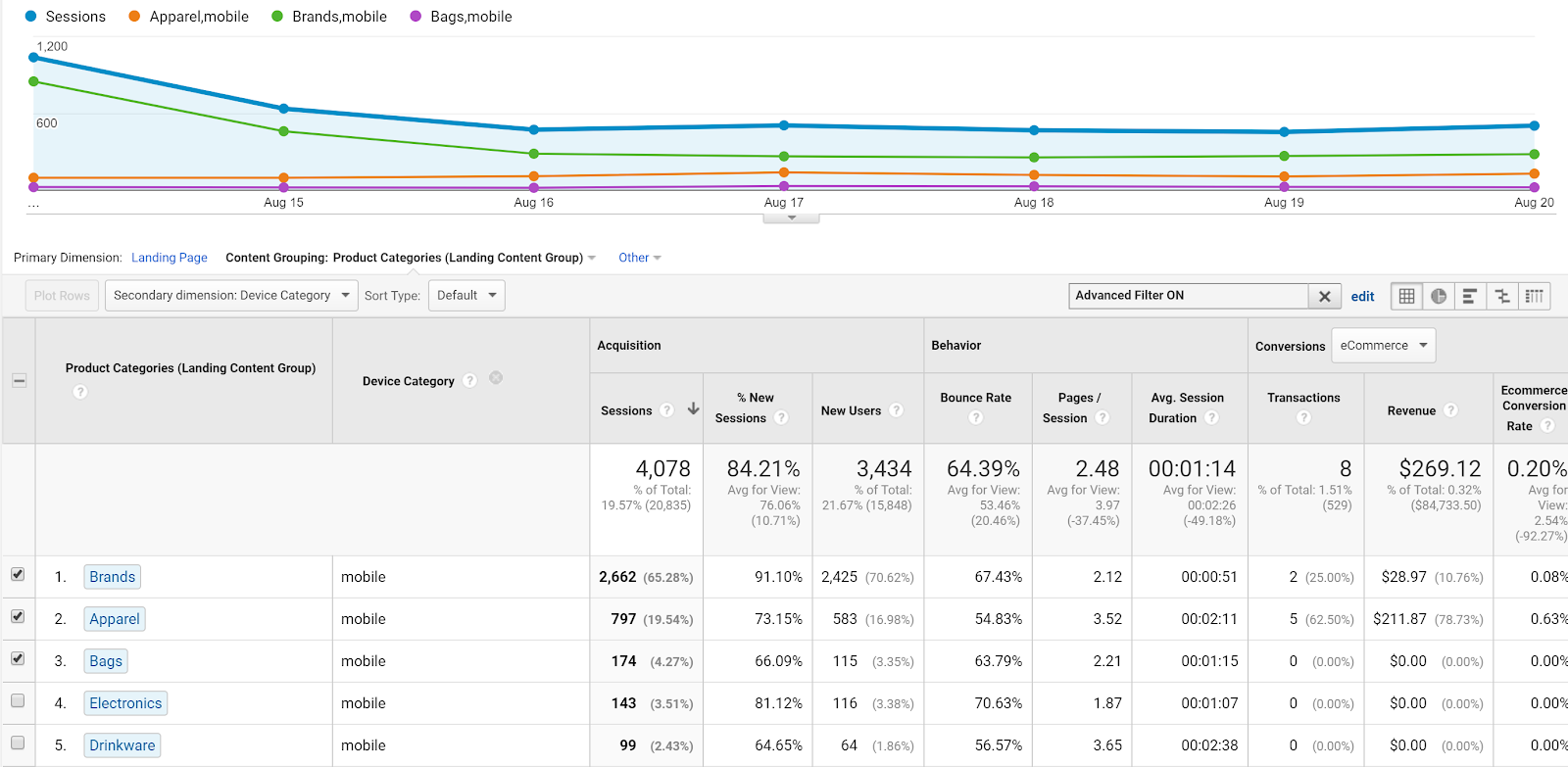Screen dimensions: 1568x767
Task: Click the edit filter link
Action: [x=1362, y=296]
